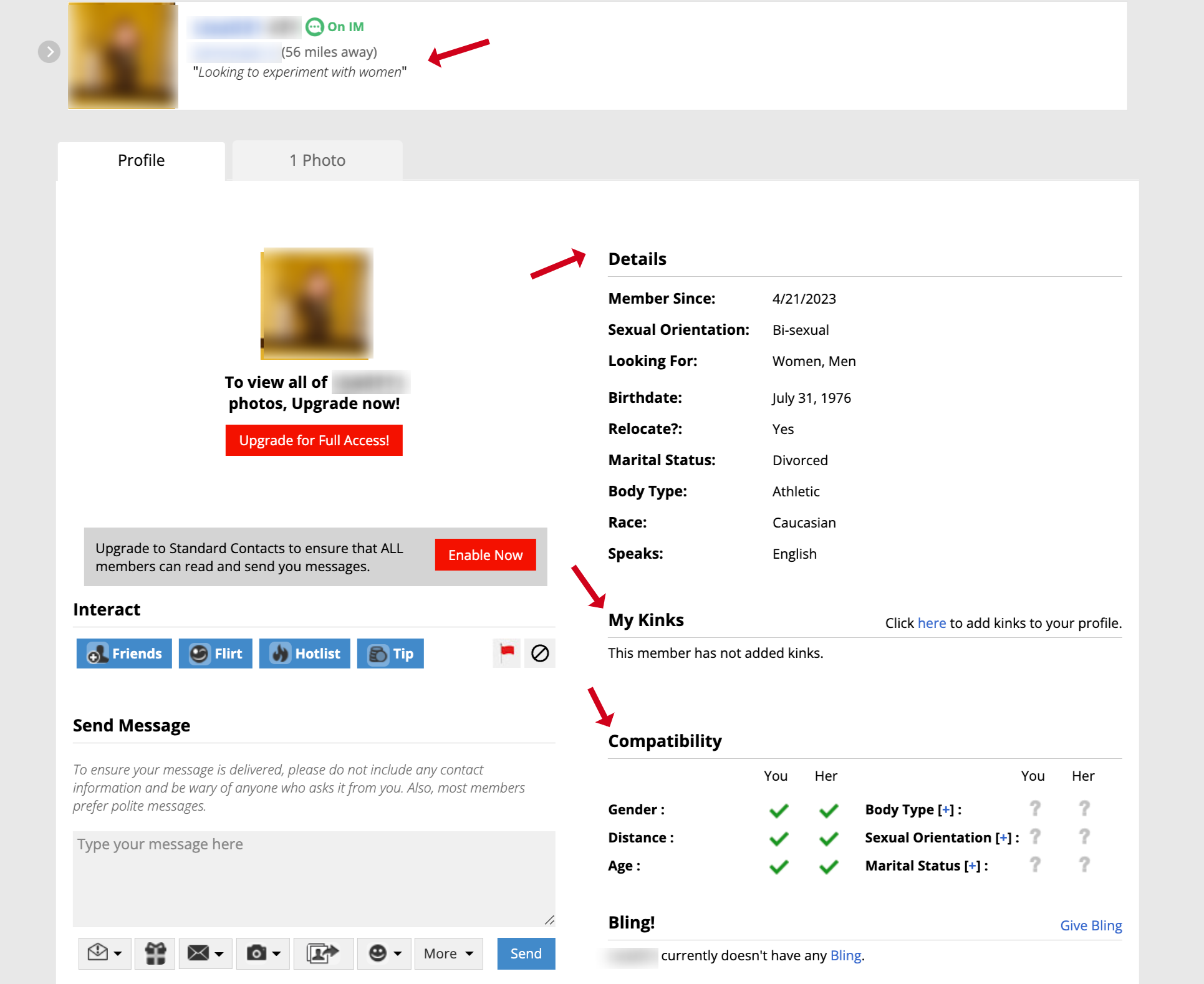Click the red flag report icon
The height and width of the screenshot is (984, 1204).
tap(506, 653)
